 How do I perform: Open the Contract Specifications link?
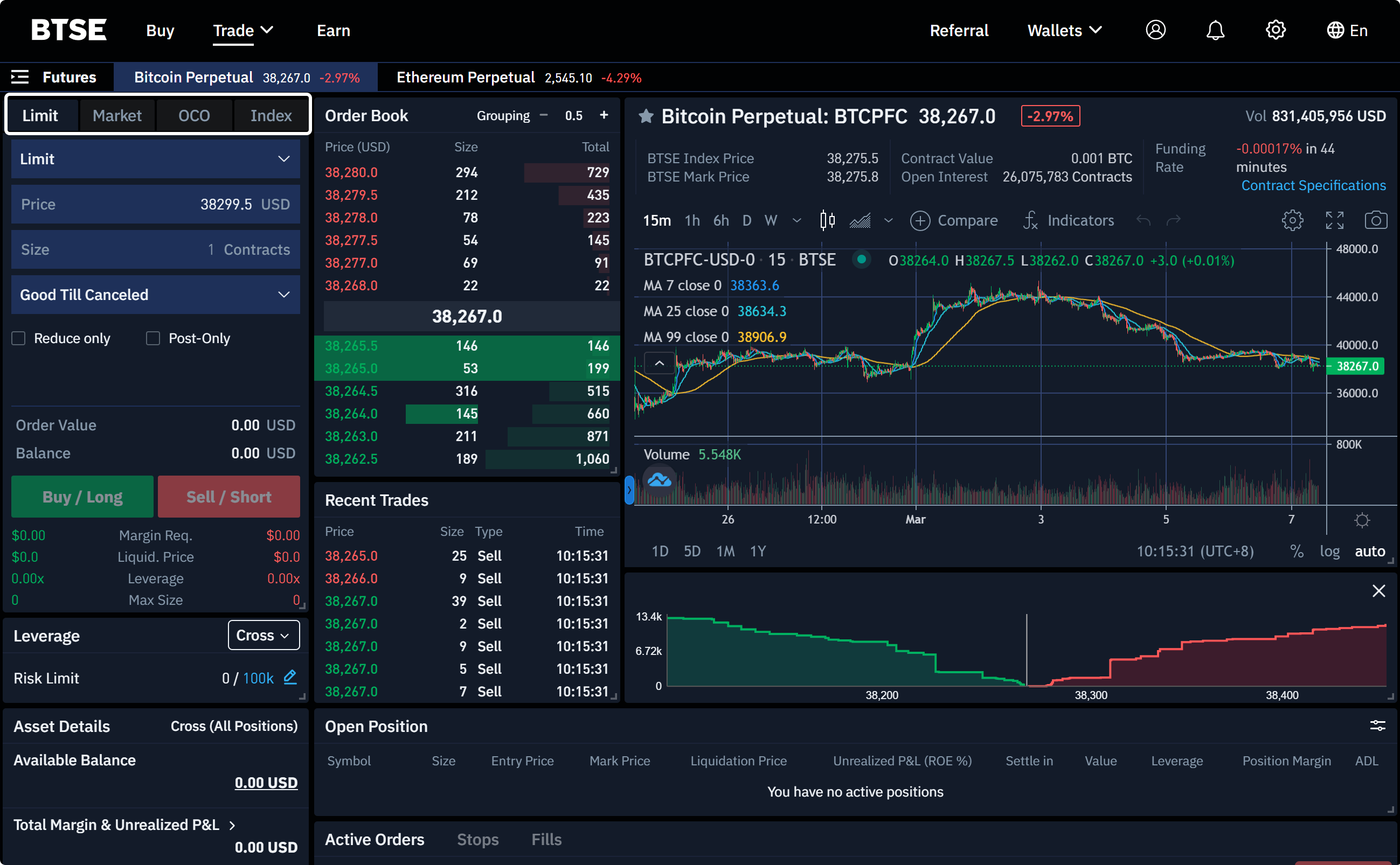(x=1313, y=185)
